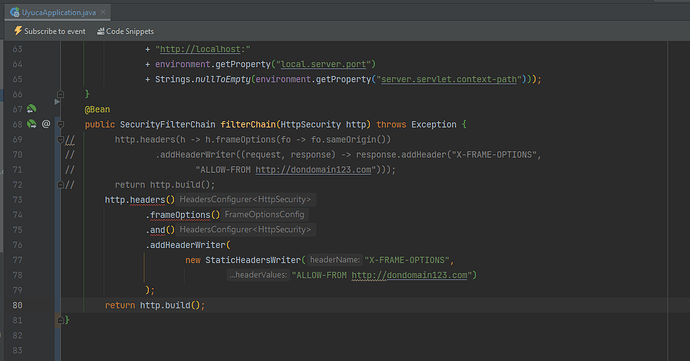Click the HeadersConfigurer<HttpSecurity> inlay hint on line 73

[245, 199]
